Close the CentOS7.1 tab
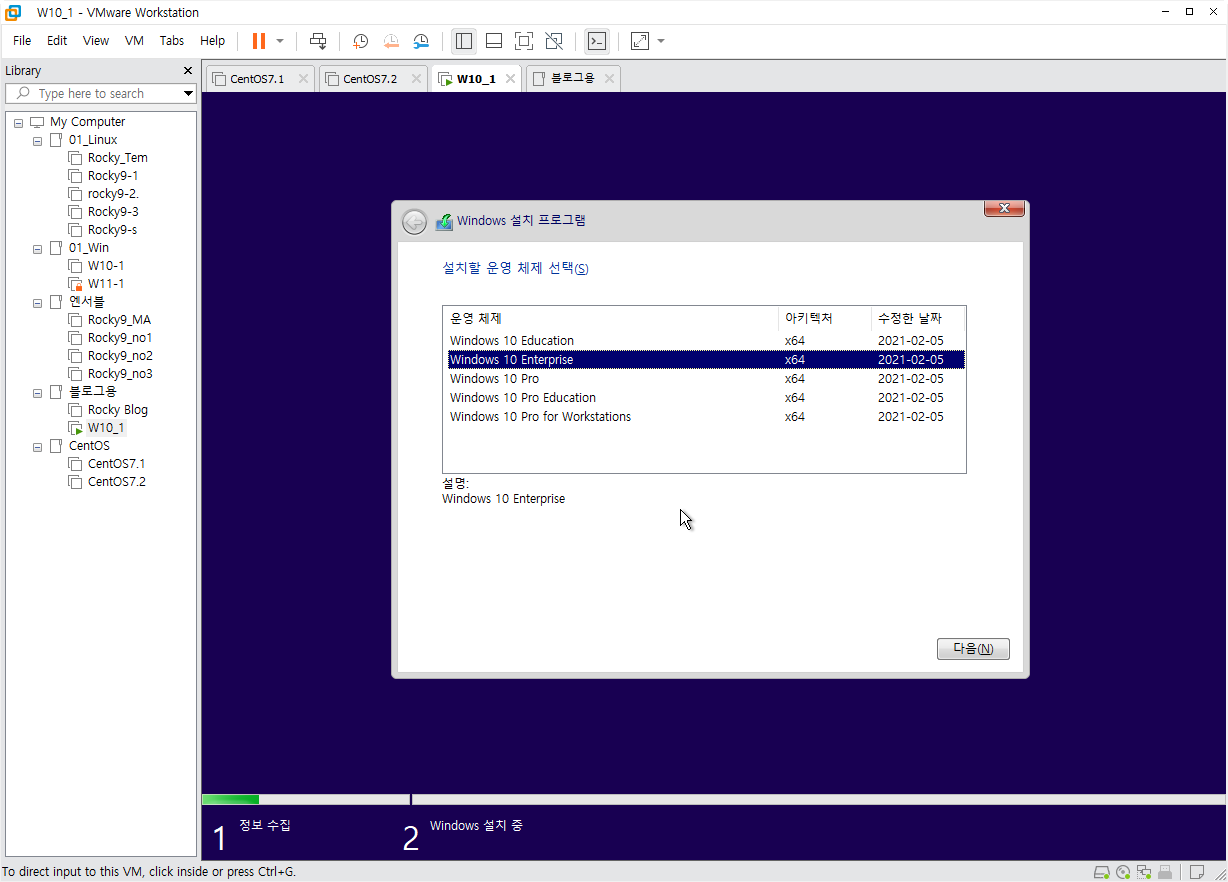 (x=303, y=79)
